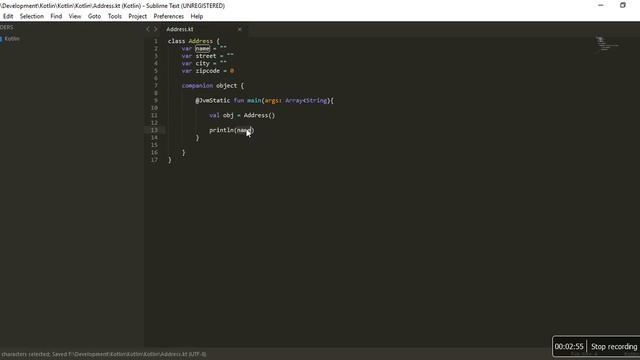
Task: Click the 00:02:55 recording timer
Action: pos(569,347)
